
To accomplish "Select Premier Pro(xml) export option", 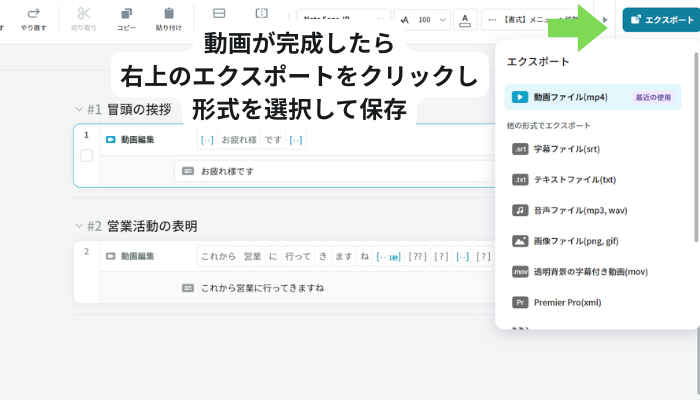I will [x=593, y=302].
